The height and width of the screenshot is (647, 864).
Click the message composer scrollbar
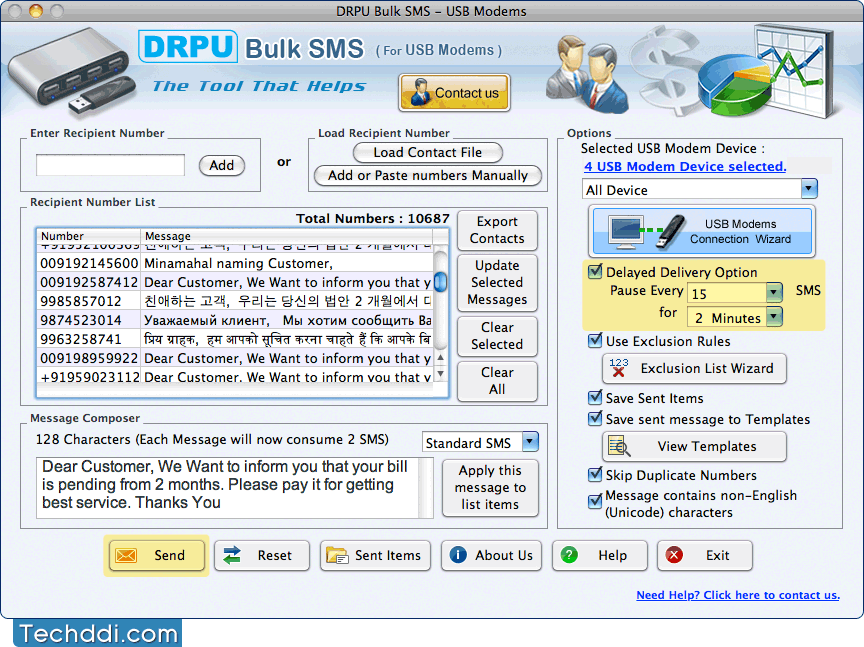425,487
